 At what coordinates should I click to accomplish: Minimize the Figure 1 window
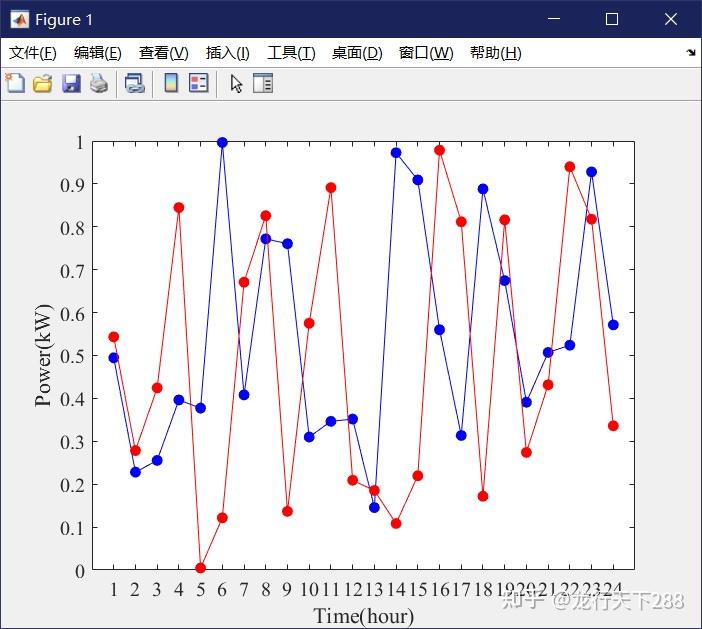click(554, 19)
